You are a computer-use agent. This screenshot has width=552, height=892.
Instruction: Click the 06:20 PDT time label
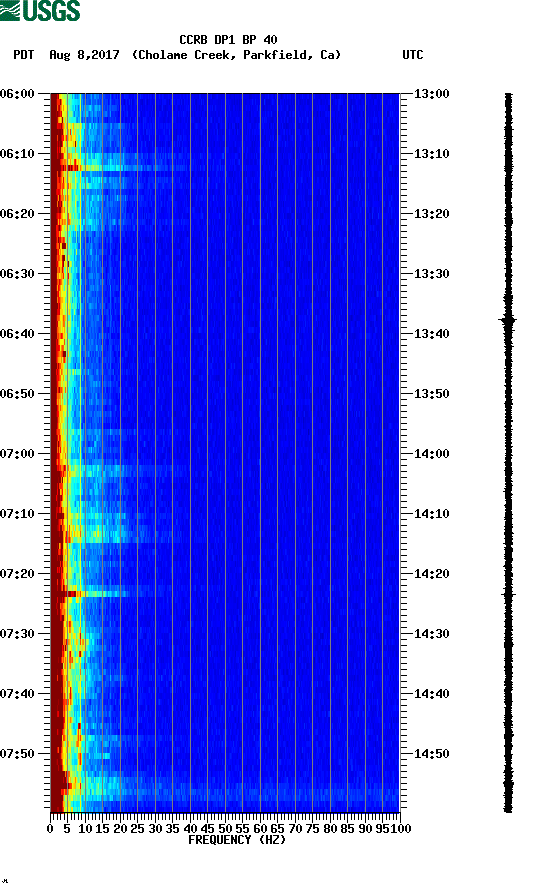click(x=17, y=214)
